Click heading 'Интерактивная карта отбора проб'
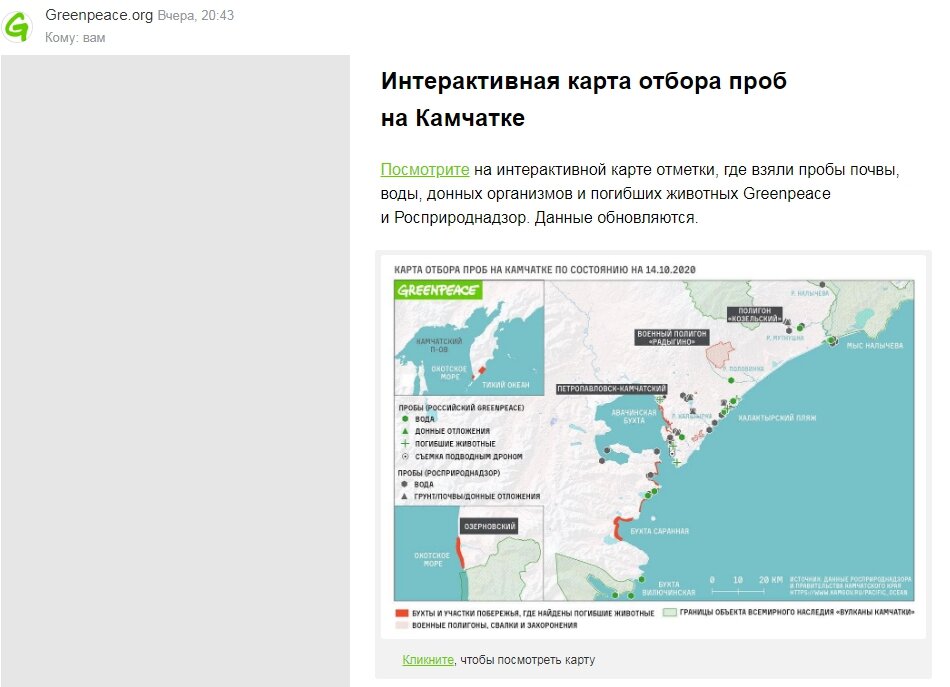This screenshot has height=687, width=950. [583, 81]
